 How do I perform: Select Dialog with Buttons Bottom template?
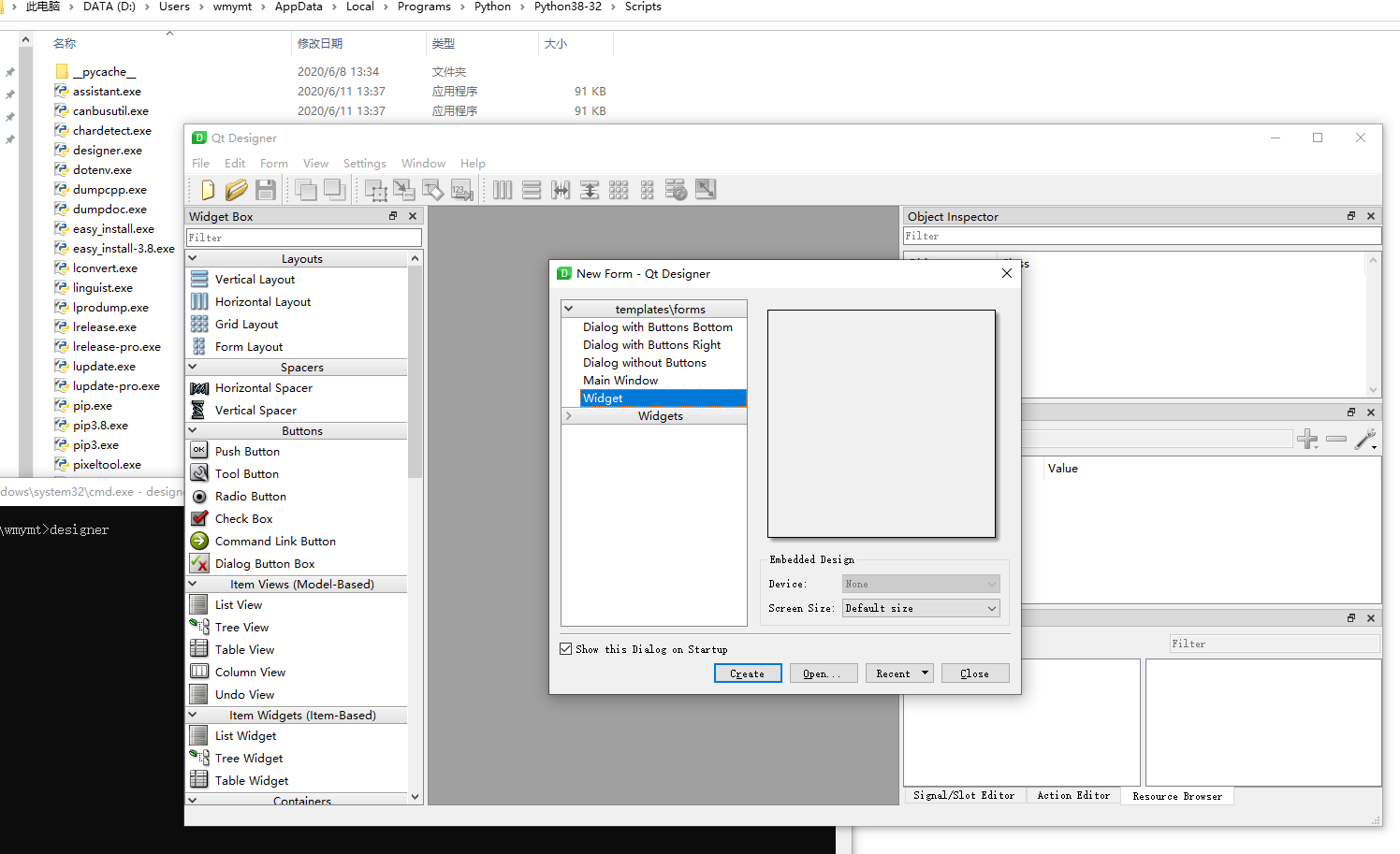point(658,326)
